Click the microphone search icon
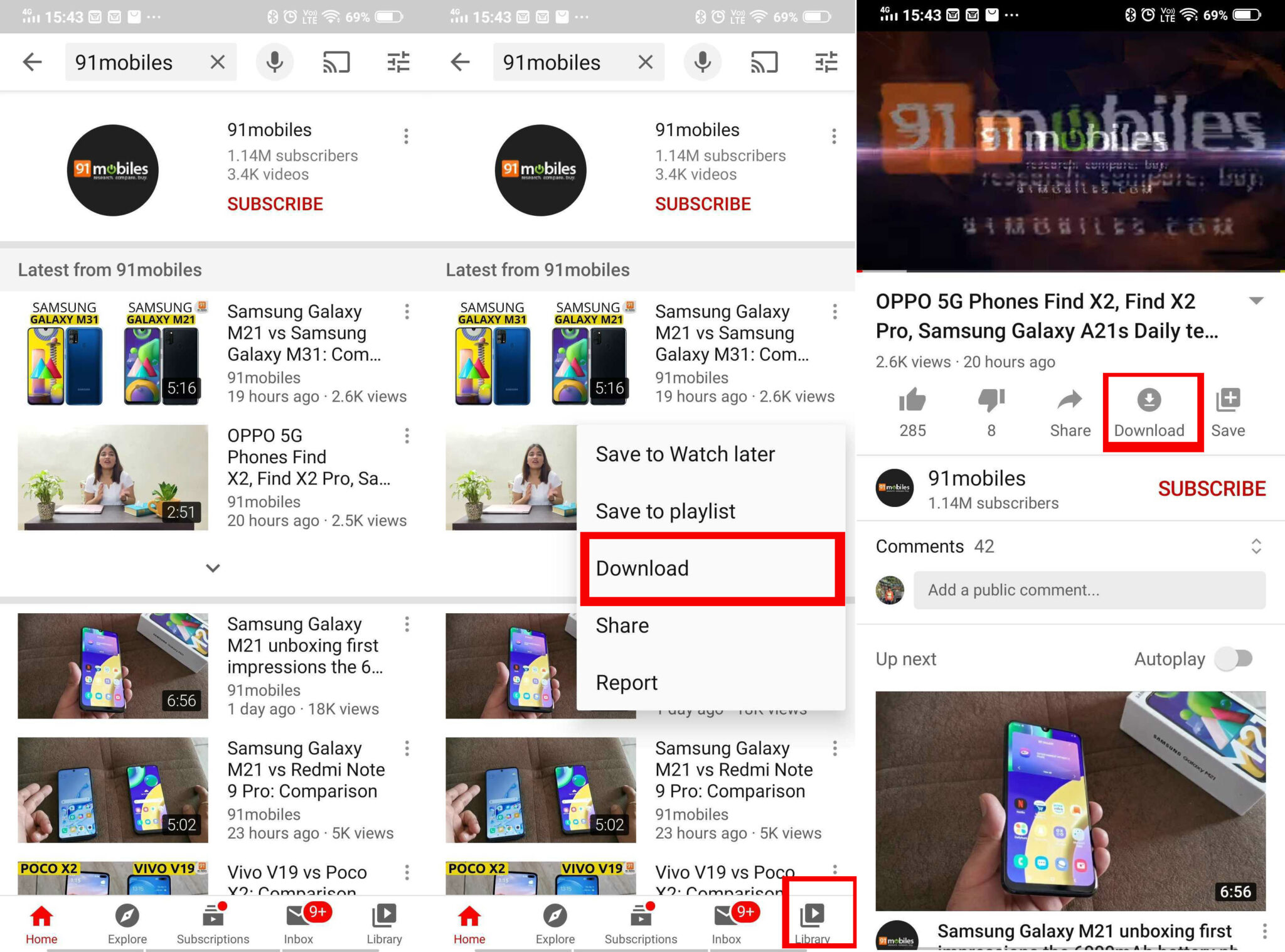 276,62
